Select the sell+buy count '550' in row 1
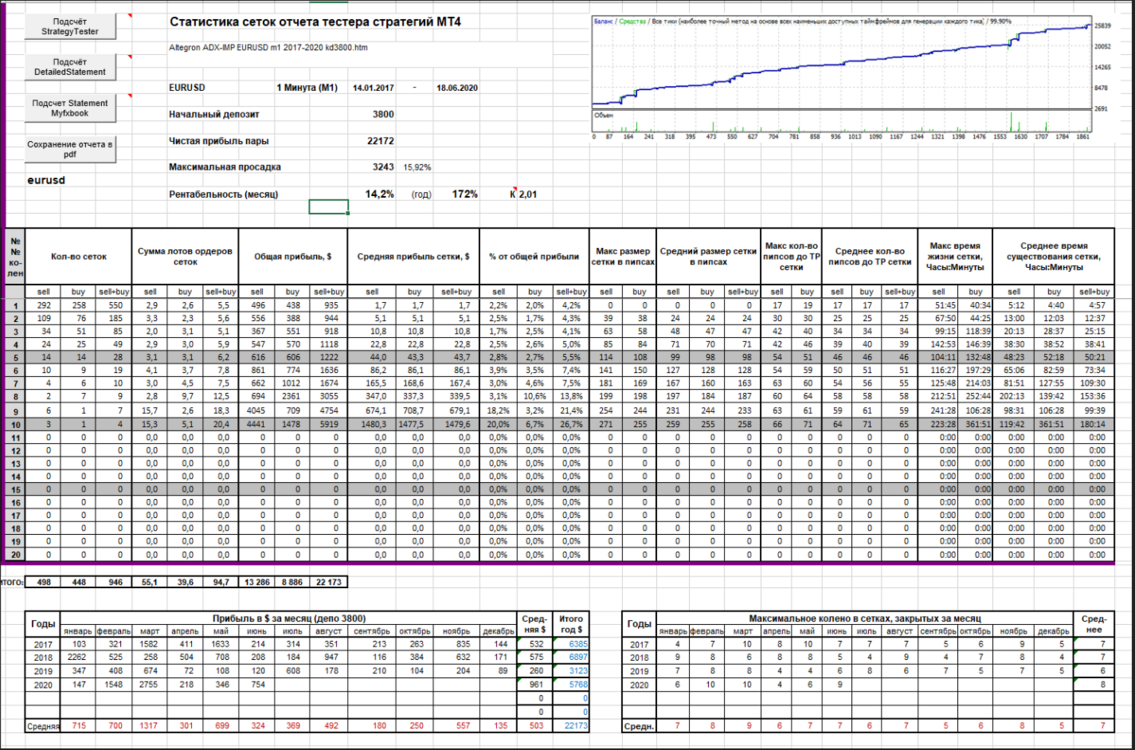Screen dimensions: 1135x750 pos(114,306)
